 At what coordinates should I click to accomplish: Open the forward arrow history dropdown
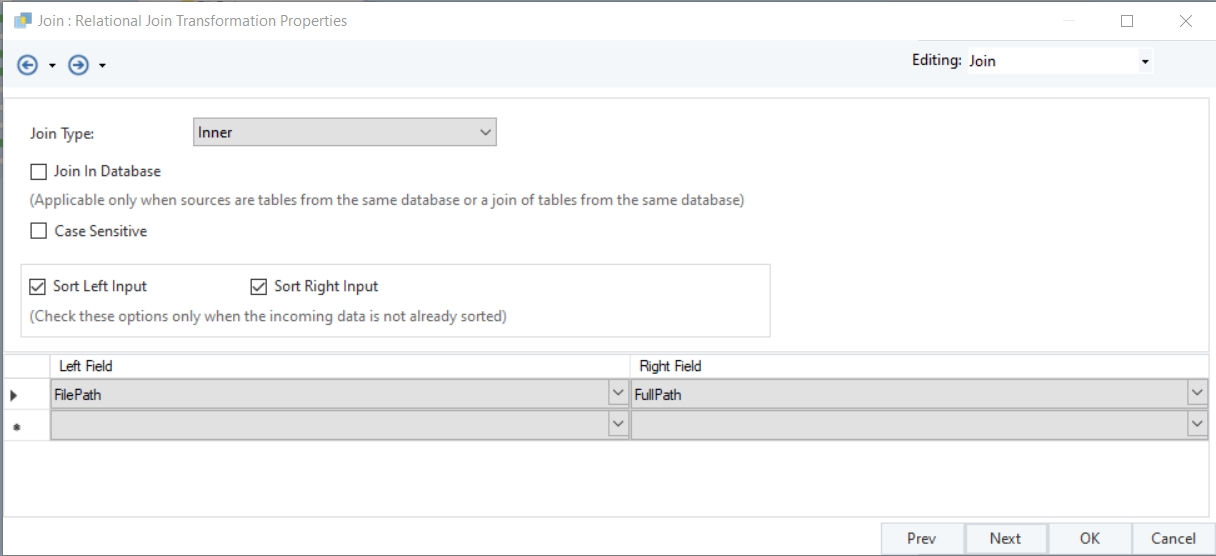[102, 66]
